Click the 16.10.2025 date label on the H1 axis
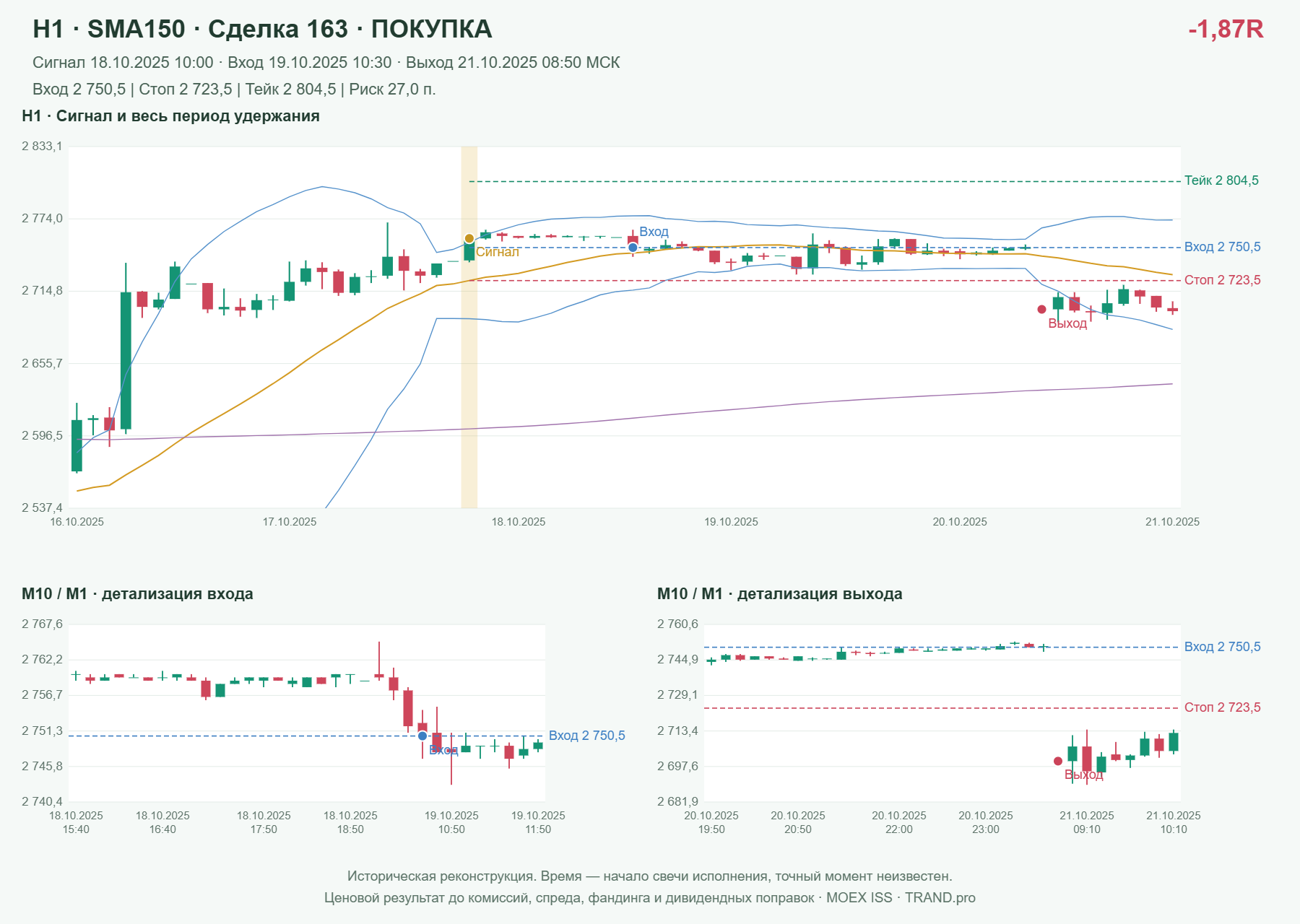Screen dimensions: 1300x924 tap(77, 522)
